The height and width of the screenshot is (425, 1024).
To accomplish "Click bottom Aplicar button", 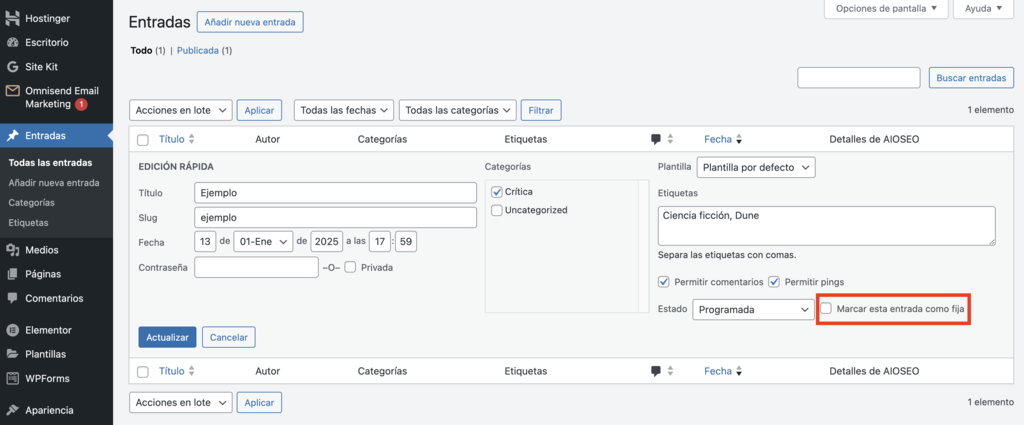I will [259, 402].
